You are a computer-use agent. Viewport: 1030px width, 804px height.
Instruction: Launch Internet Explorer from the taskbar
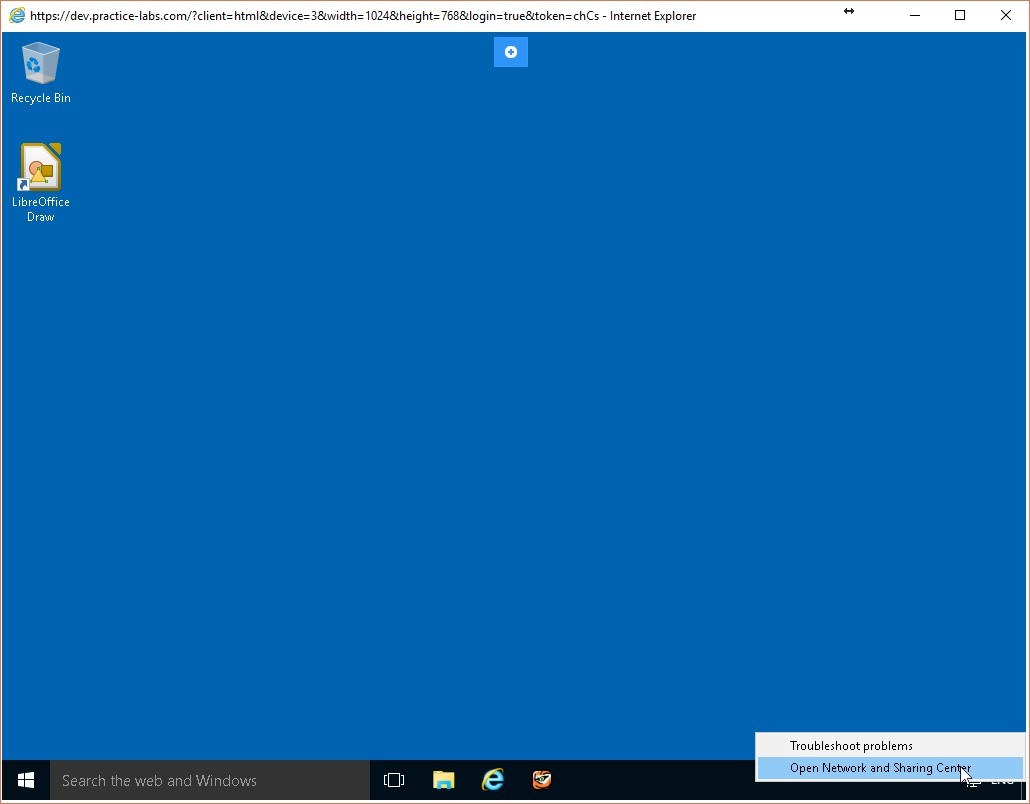(493, 780)
